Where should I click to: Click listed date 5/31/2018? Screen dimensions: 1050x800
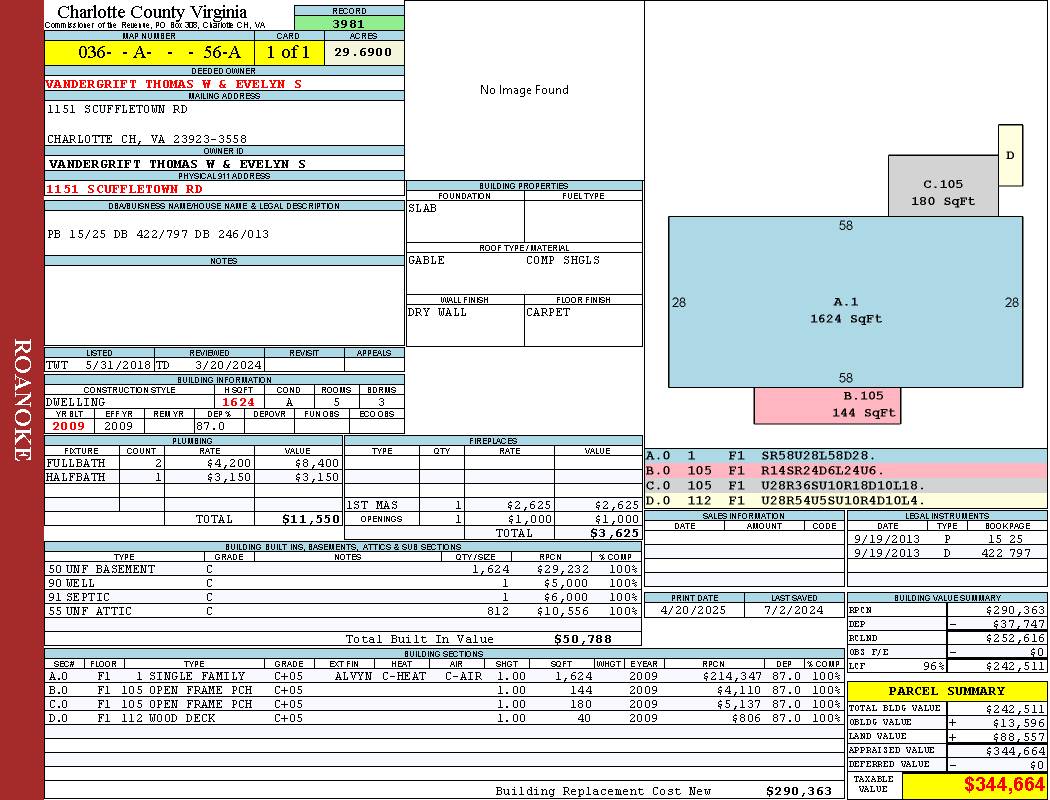(x=118, y=366)
